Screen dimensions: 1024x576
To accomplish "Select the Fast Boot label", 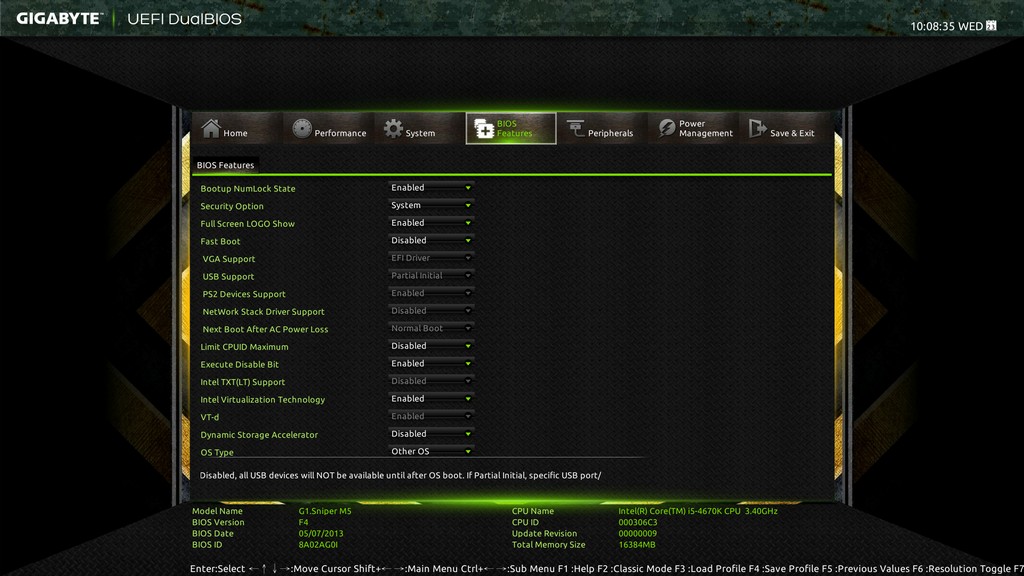I will 220,241.
